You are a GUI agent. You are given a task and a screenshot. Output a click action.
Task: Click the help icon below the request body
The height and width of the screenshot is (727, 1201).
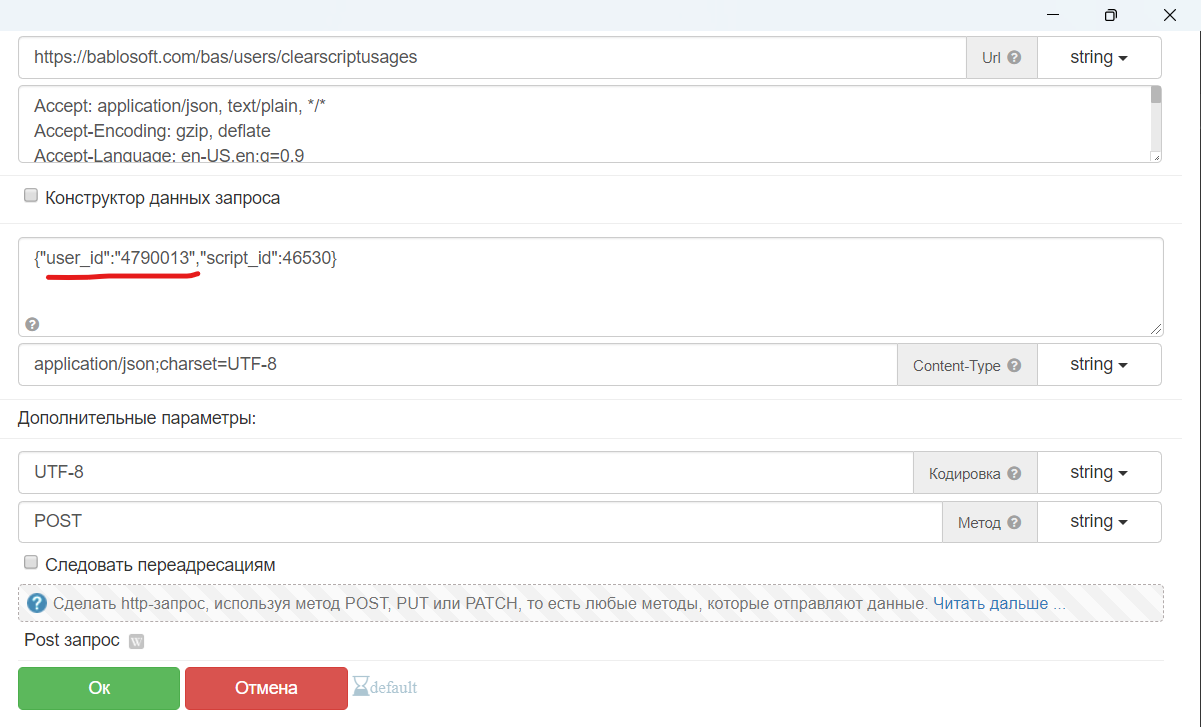click(32, 324)
